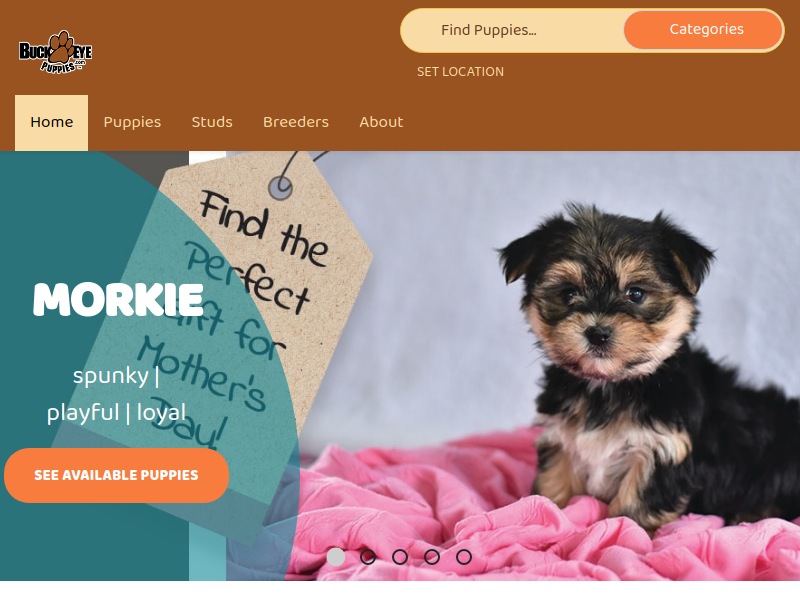The height and width of the screenshot is (600, 800).
Task: Show the fourth carousel slide dot
Action: pyautogui.click(x=432, y=557)
